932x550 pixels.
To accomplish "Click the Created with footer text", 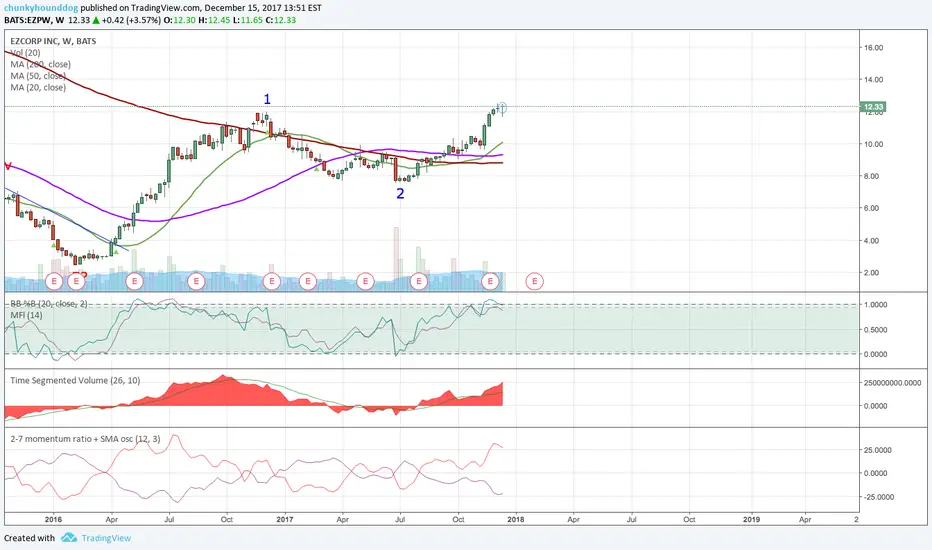I will click(x=29, y=538).
